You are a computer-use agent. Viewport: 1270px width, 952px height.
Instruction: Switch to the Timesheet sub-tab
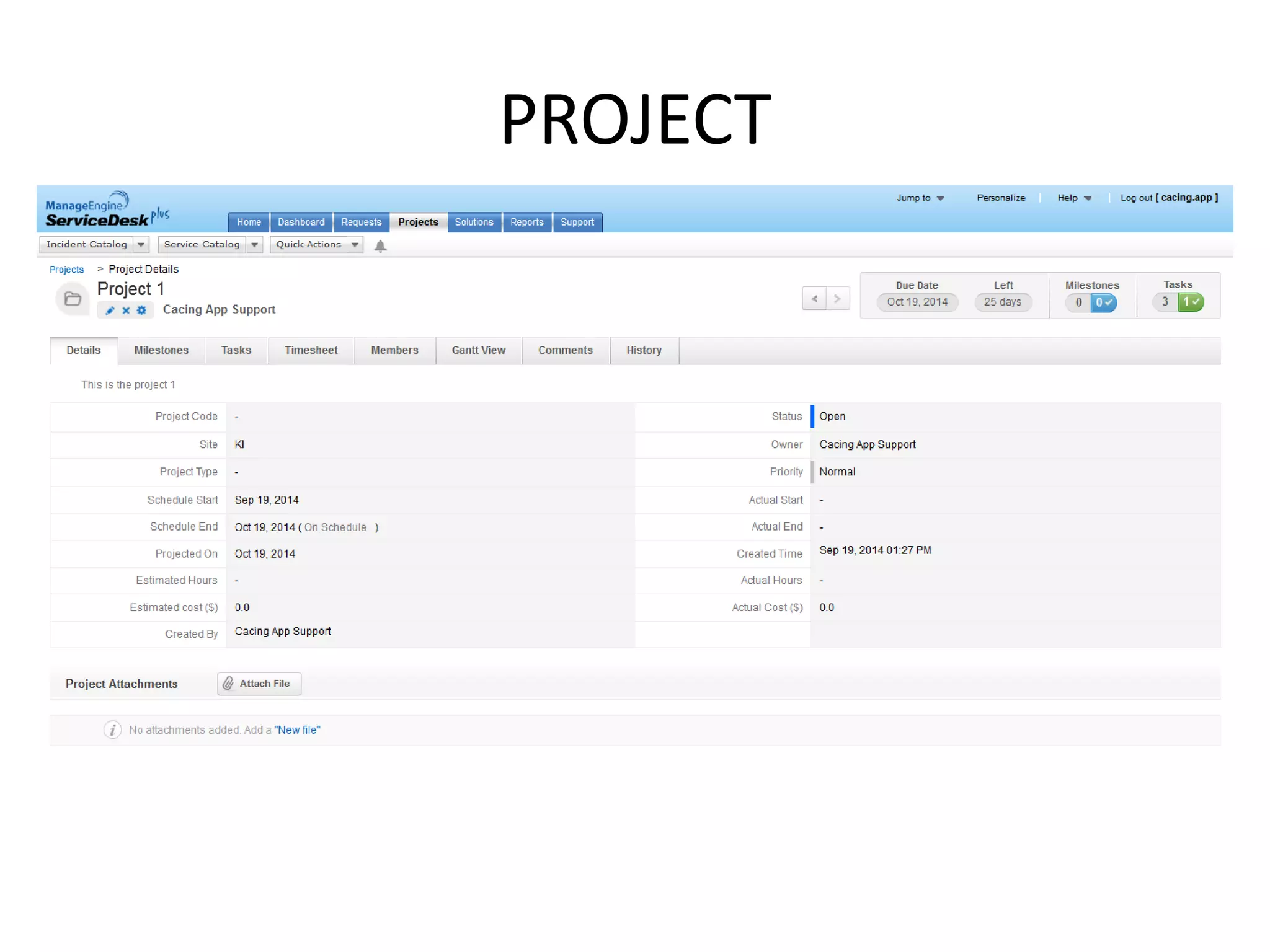(x=311, y=351)
